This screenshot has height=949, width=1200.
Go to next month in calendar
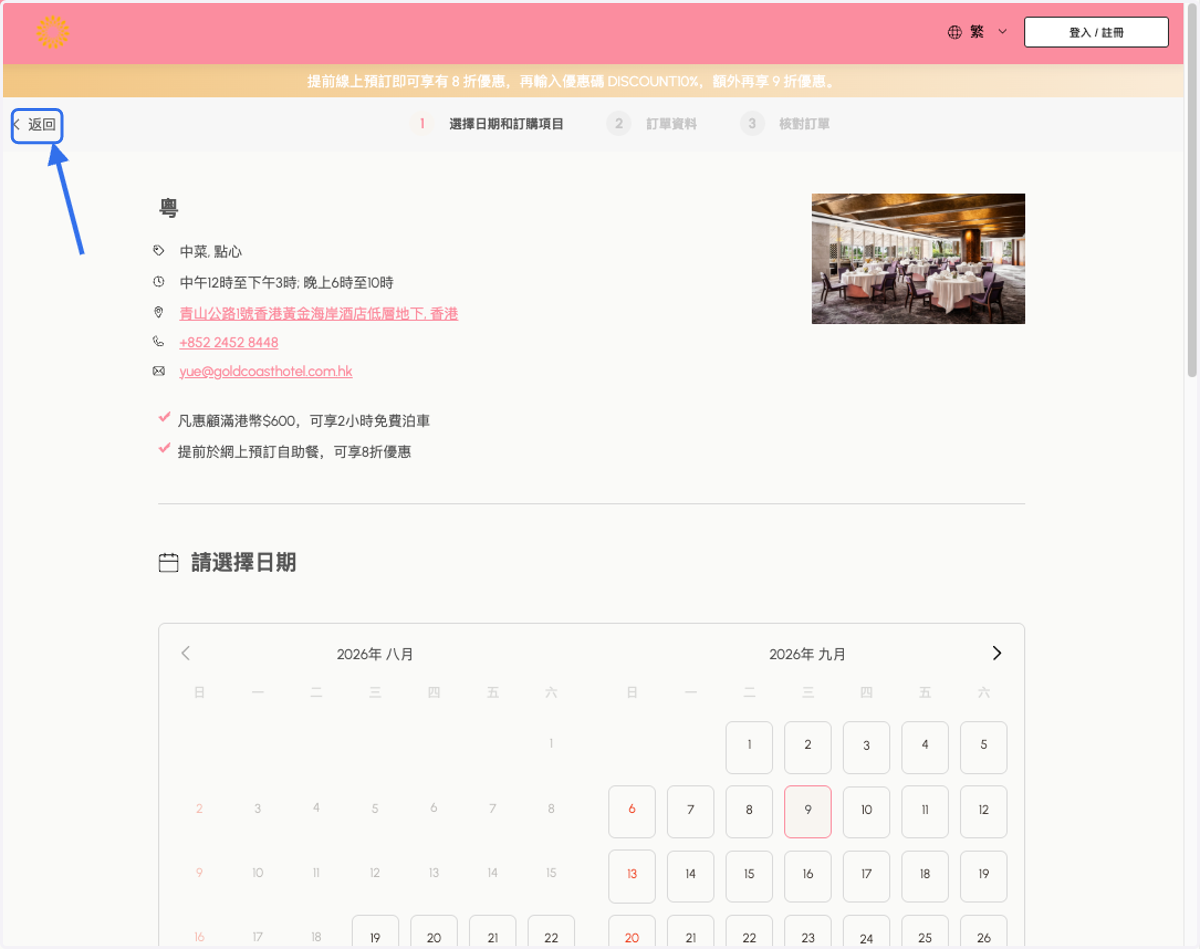pos(996,653)
